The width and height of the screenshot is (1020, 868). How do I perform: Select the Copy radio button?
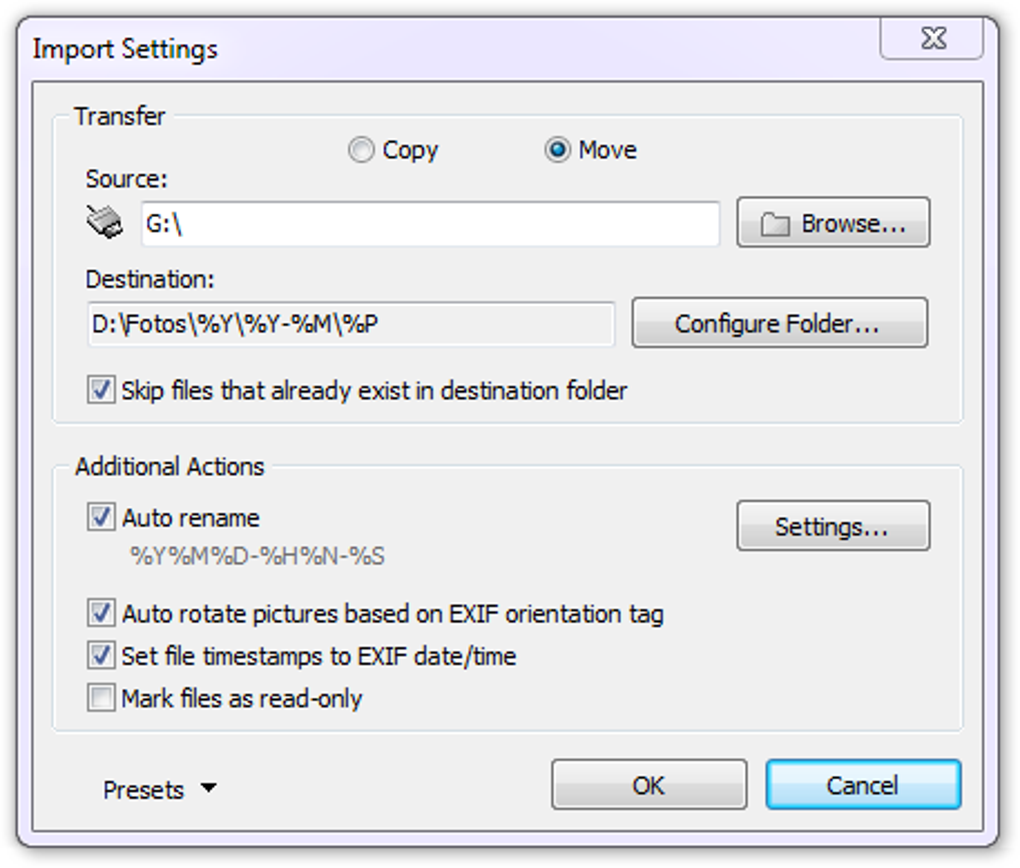pos(361,150)
